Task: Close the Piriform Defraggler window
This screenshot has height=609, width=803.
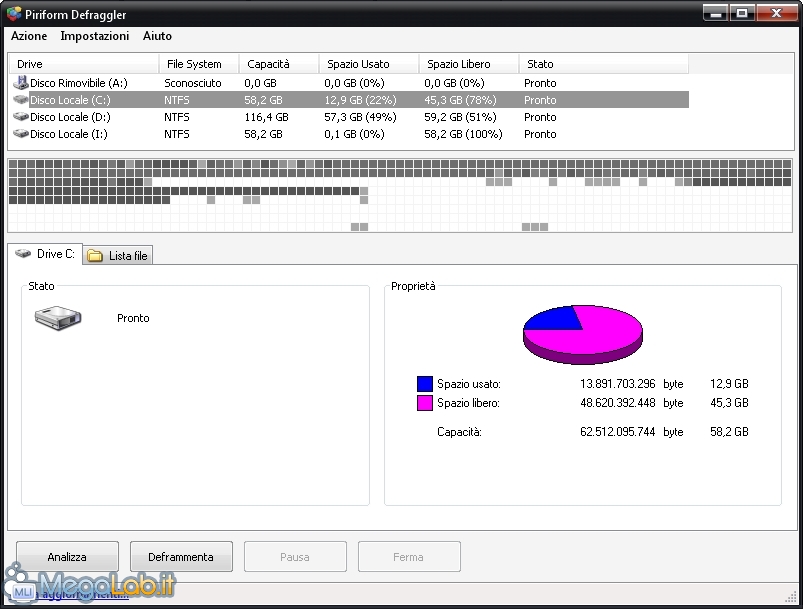Action: (x=776, y=13)
